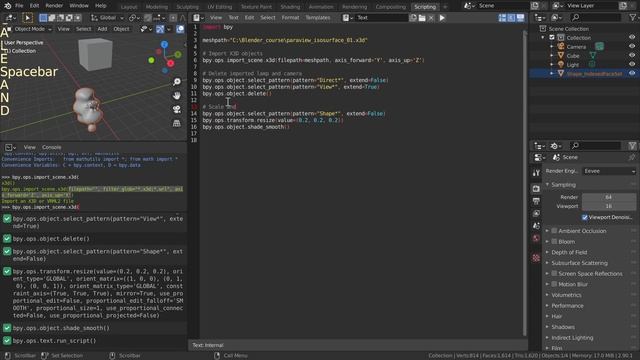Toggle syntax highlighting in the text editor

[520, 18]
